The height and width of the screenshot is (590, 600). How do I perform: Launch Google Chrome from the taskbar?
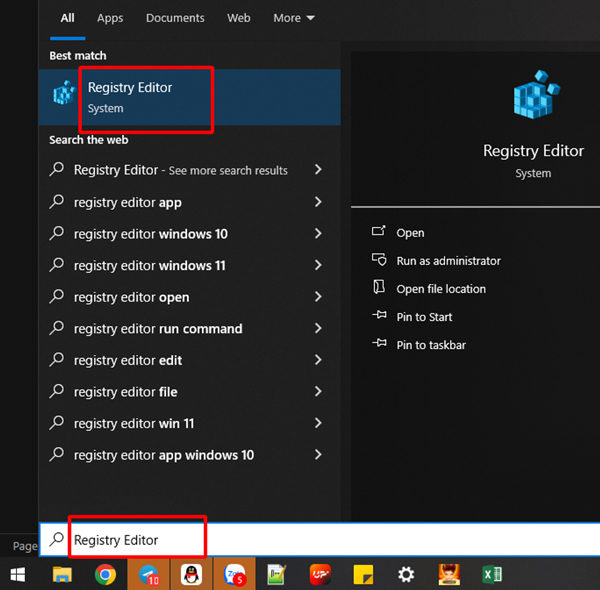point(104,575)
